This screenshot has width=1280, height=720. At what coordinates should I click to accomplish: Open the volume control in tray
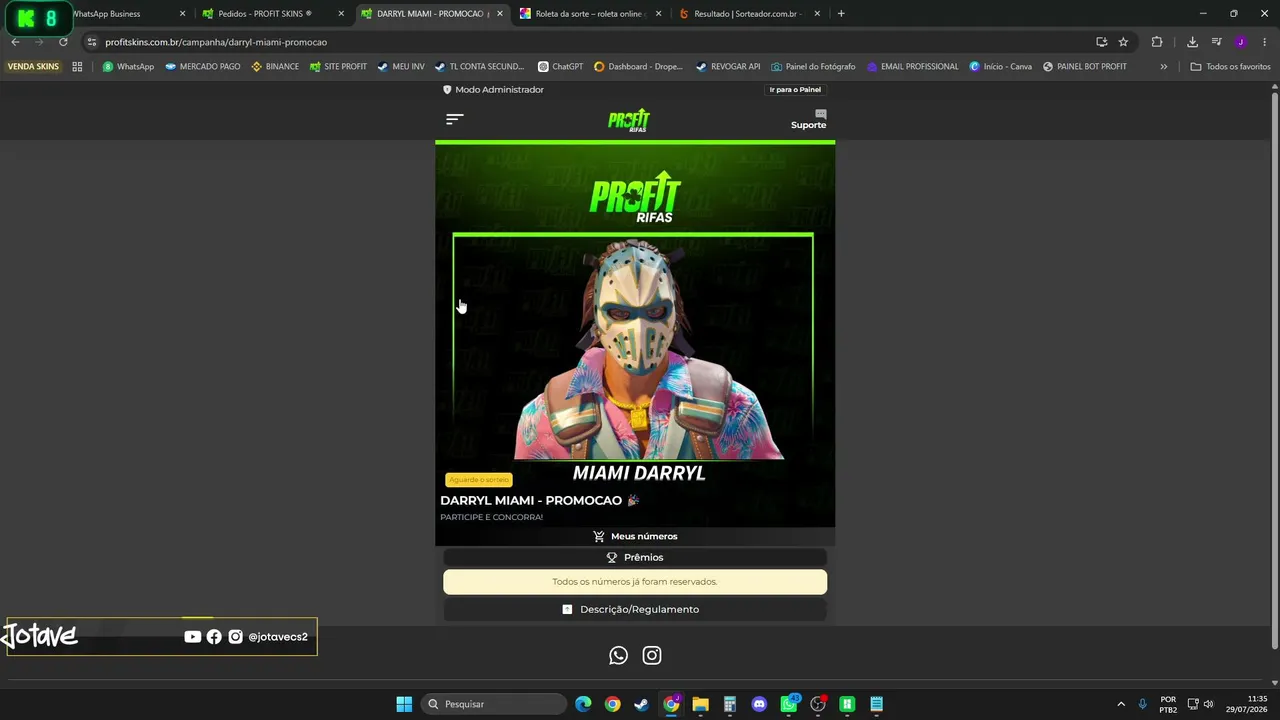tap(1208, 704)
